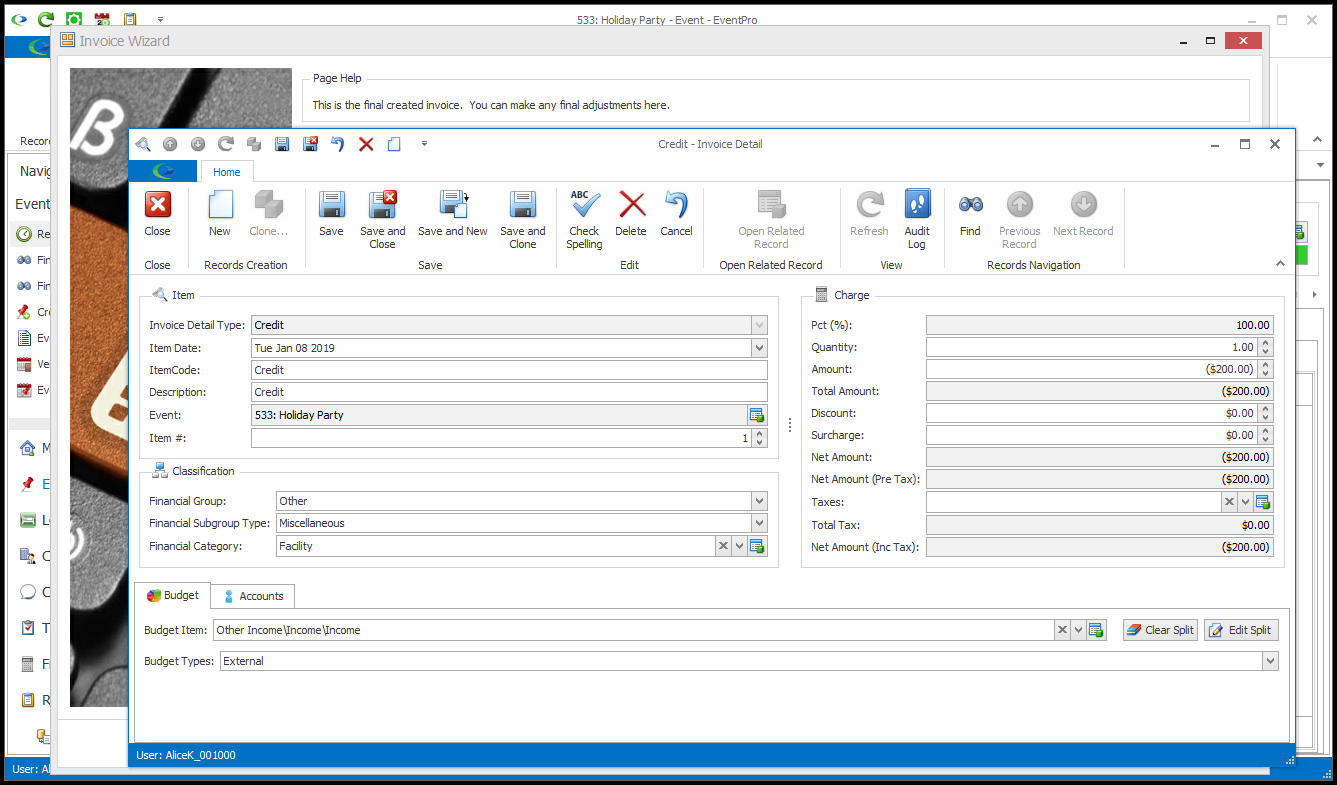This screenshot has width=1337, height=785.
Task: Expand the Financial Group dropdown
Action: (760, 501)
